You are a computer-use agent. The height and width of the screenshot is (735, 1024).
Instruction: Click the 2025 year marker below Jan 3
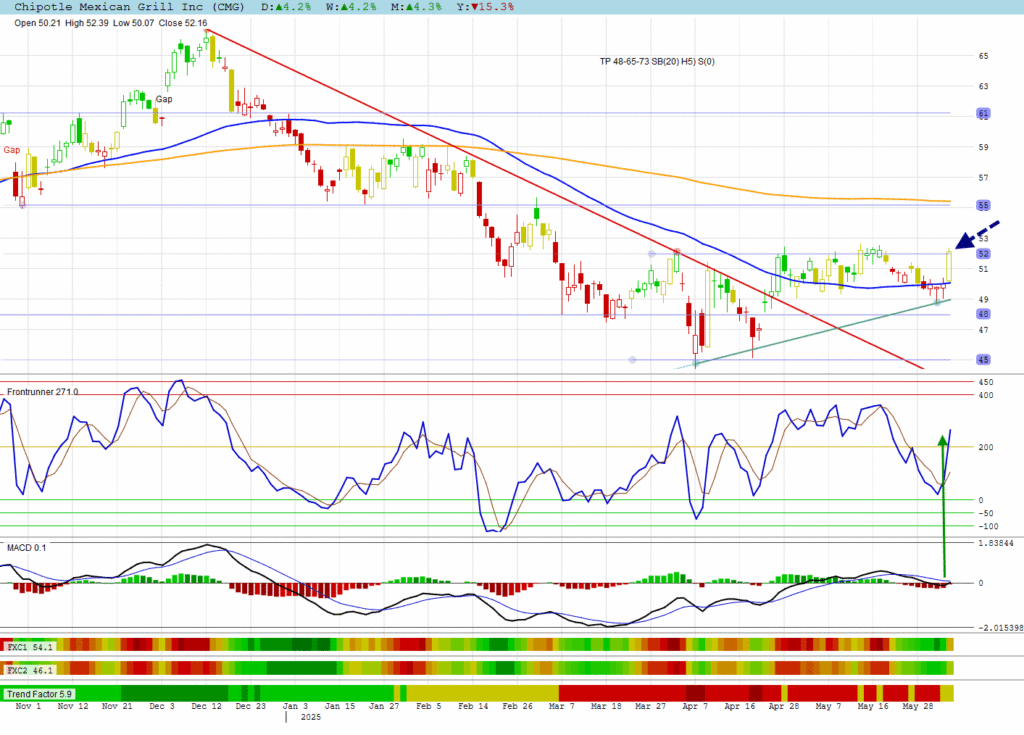pos(311,717)
